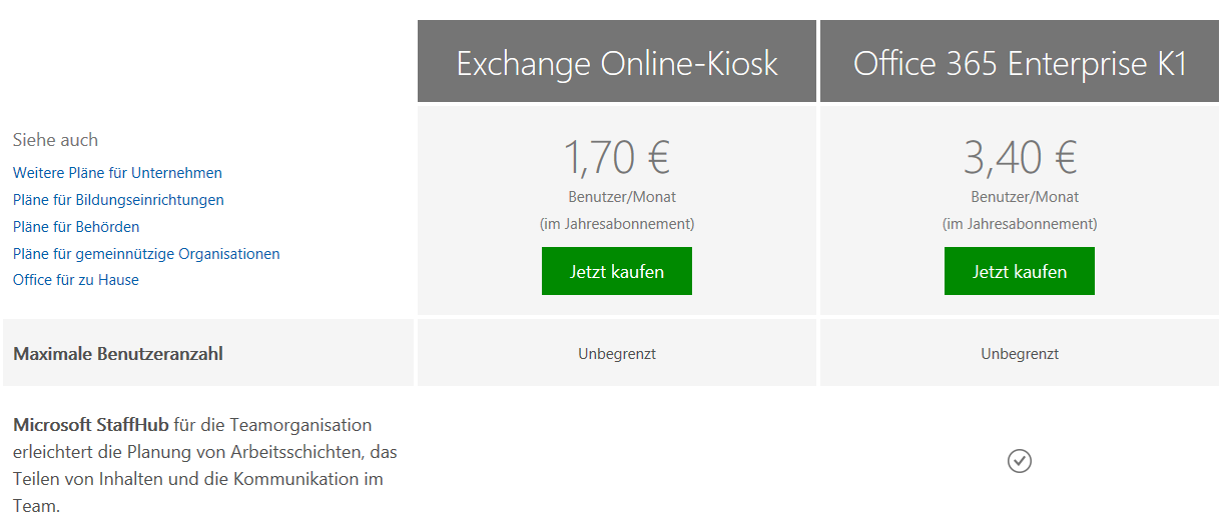1230x527 pixels.
Task: Visit the Office für zu Hause link
Action: point(76,280)
